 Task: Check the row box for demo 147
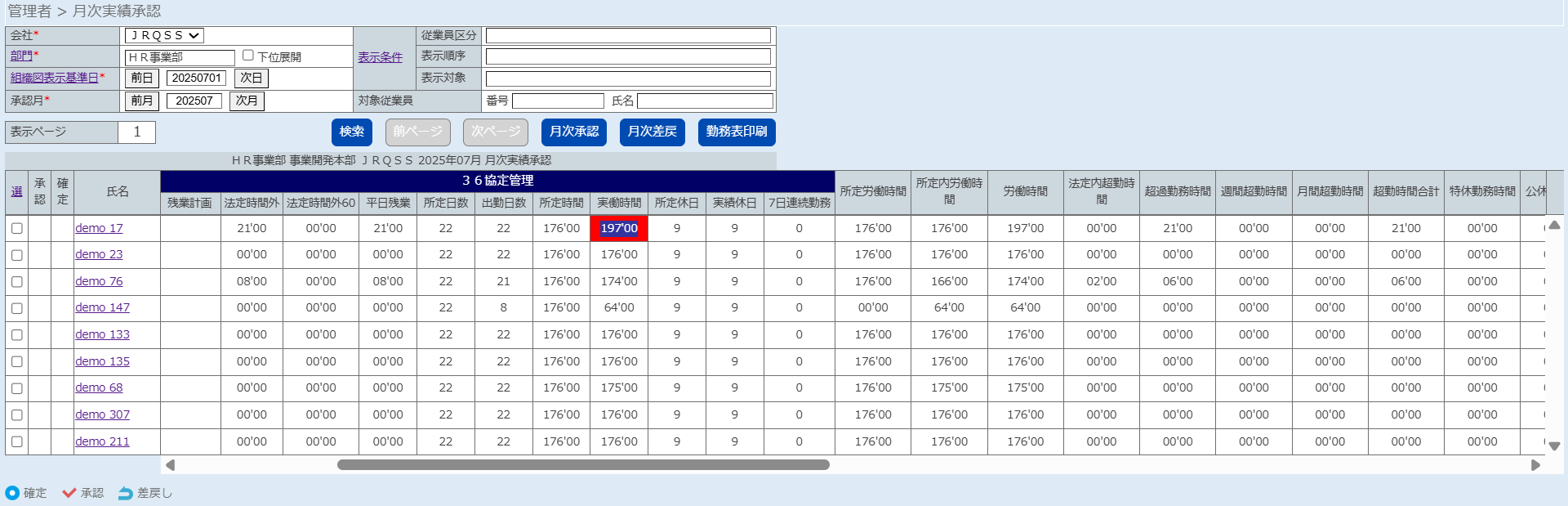pyautogui.click(x=17, y=308)
